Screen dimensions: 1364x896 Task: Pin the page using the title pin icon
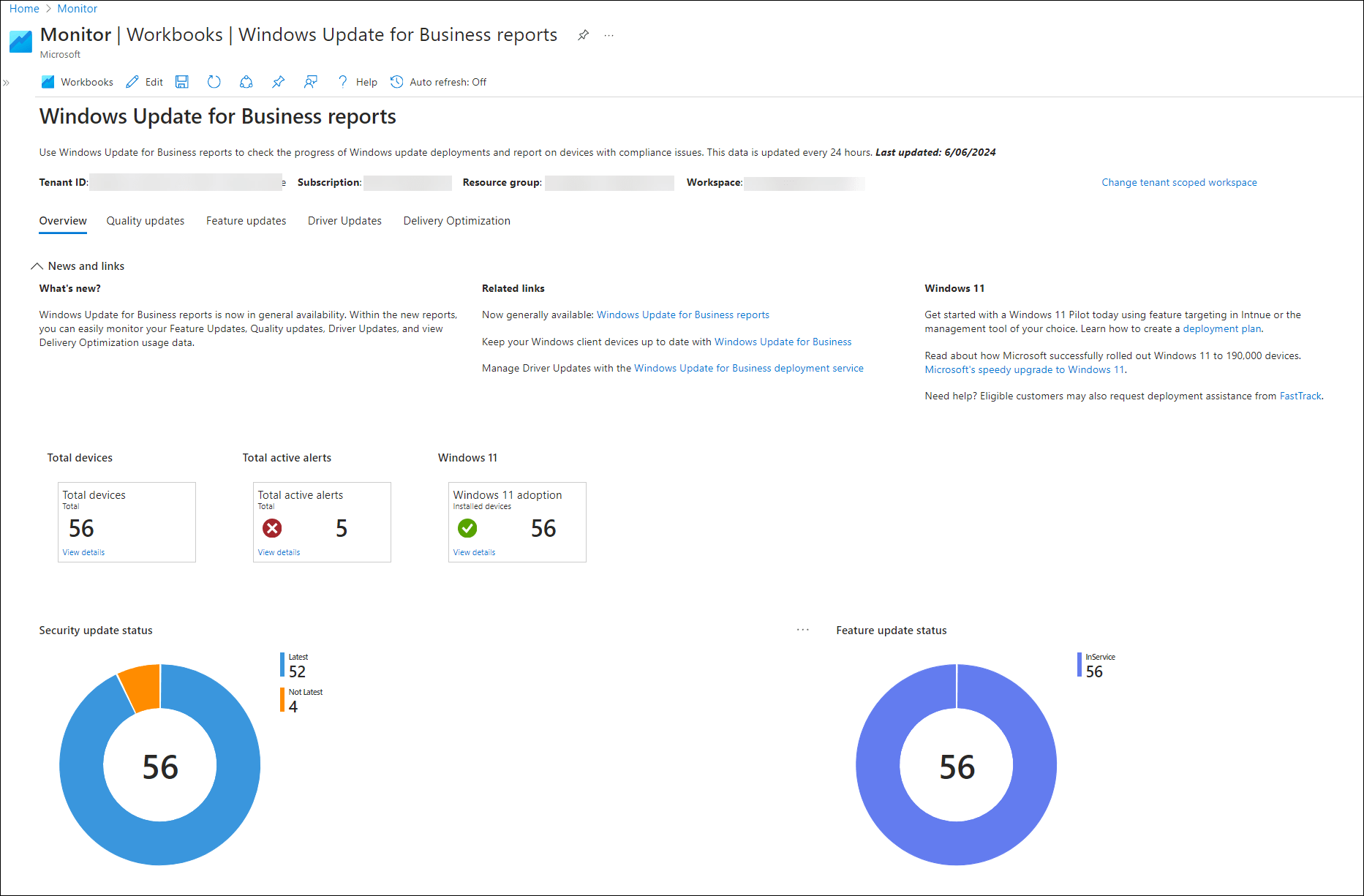pyautogui.click(x=583, y=35)
